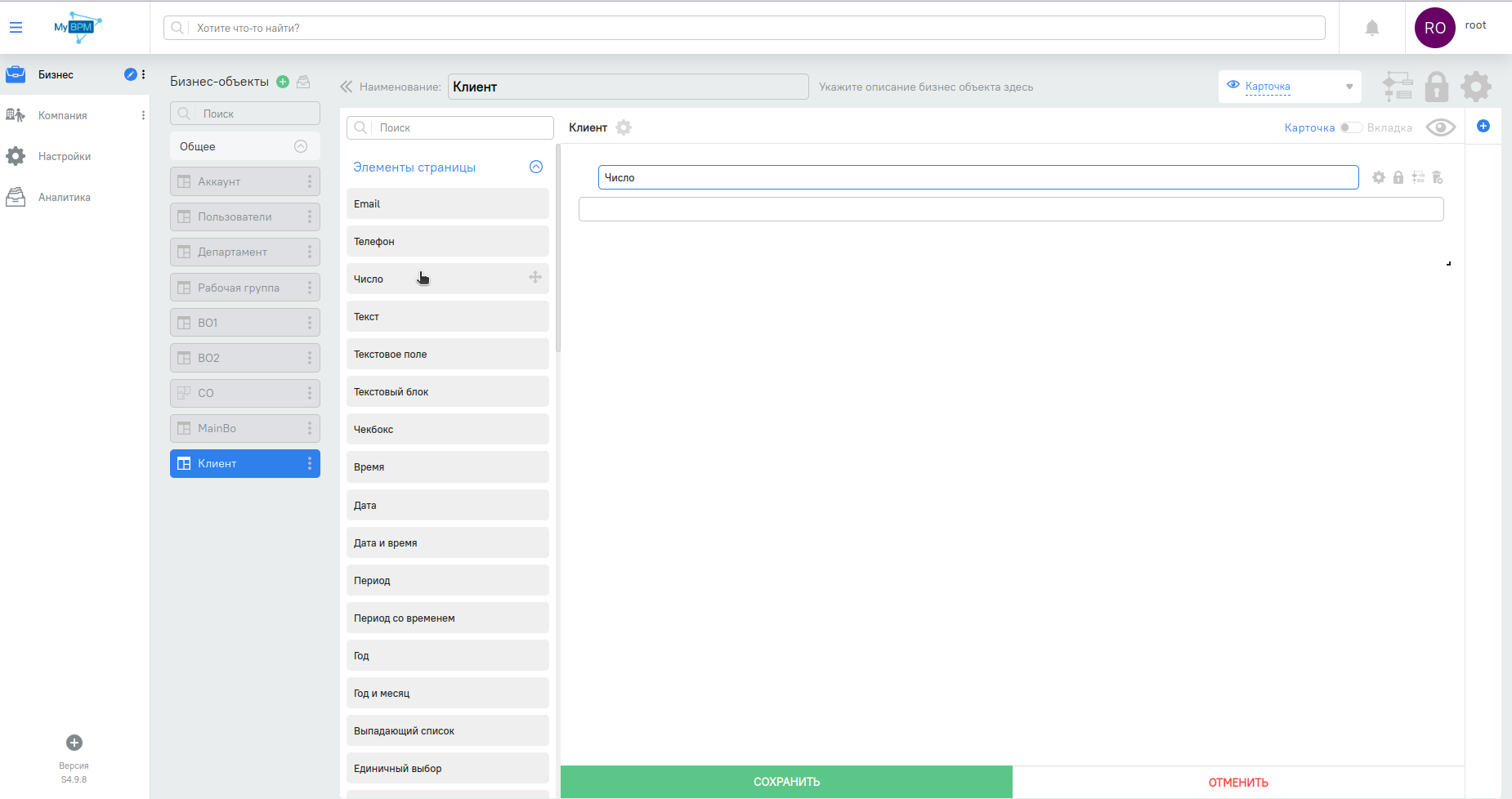Open the Настройки menu section
Image resolution: width=1512 pixels, height=799 pixels.
point(64,156)
